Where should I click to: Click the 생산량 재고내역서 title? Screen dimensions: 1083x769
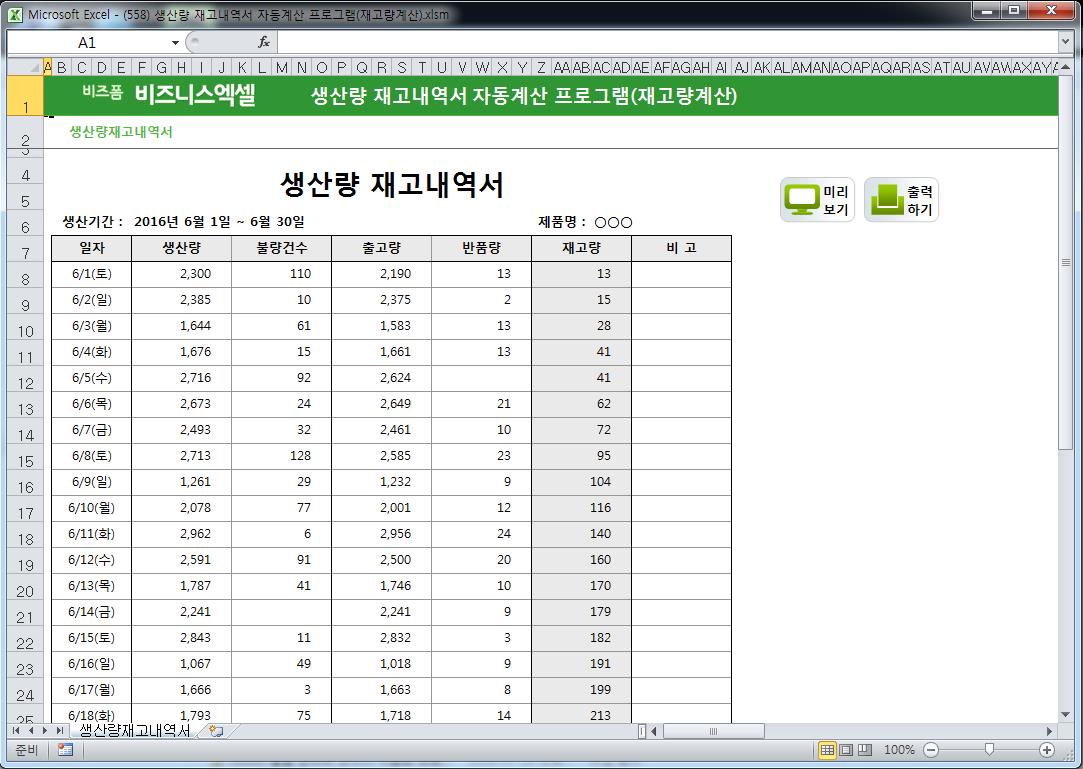[x=392, y=185]
